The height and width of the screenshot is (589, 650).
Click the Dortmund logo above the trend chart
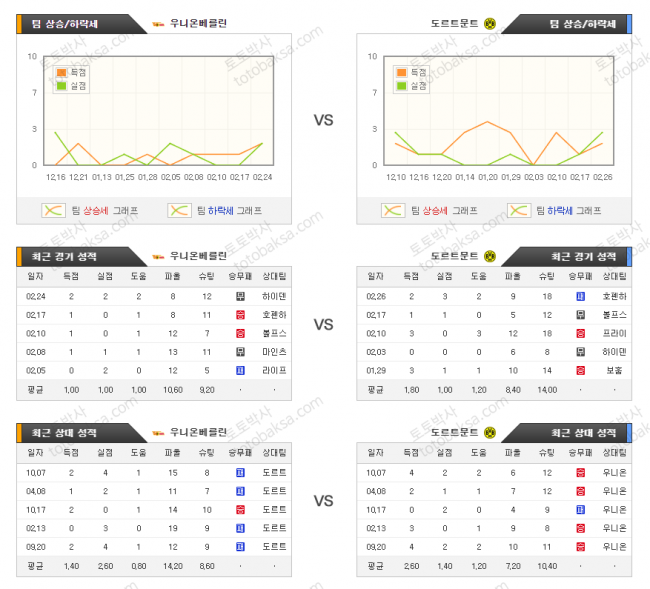490,23
